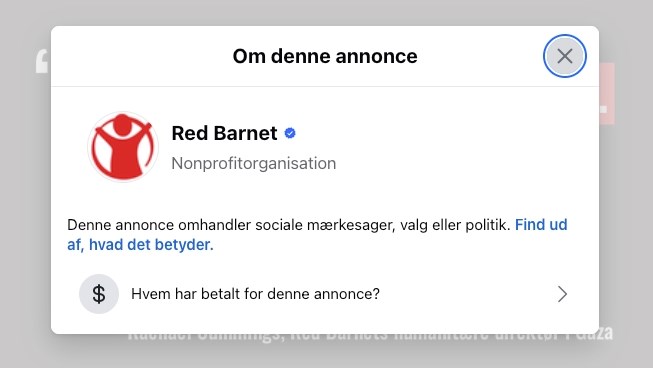Close the 'Om denne annonce' dialog
Screen dimensions: 653x368
coord(565,56)
